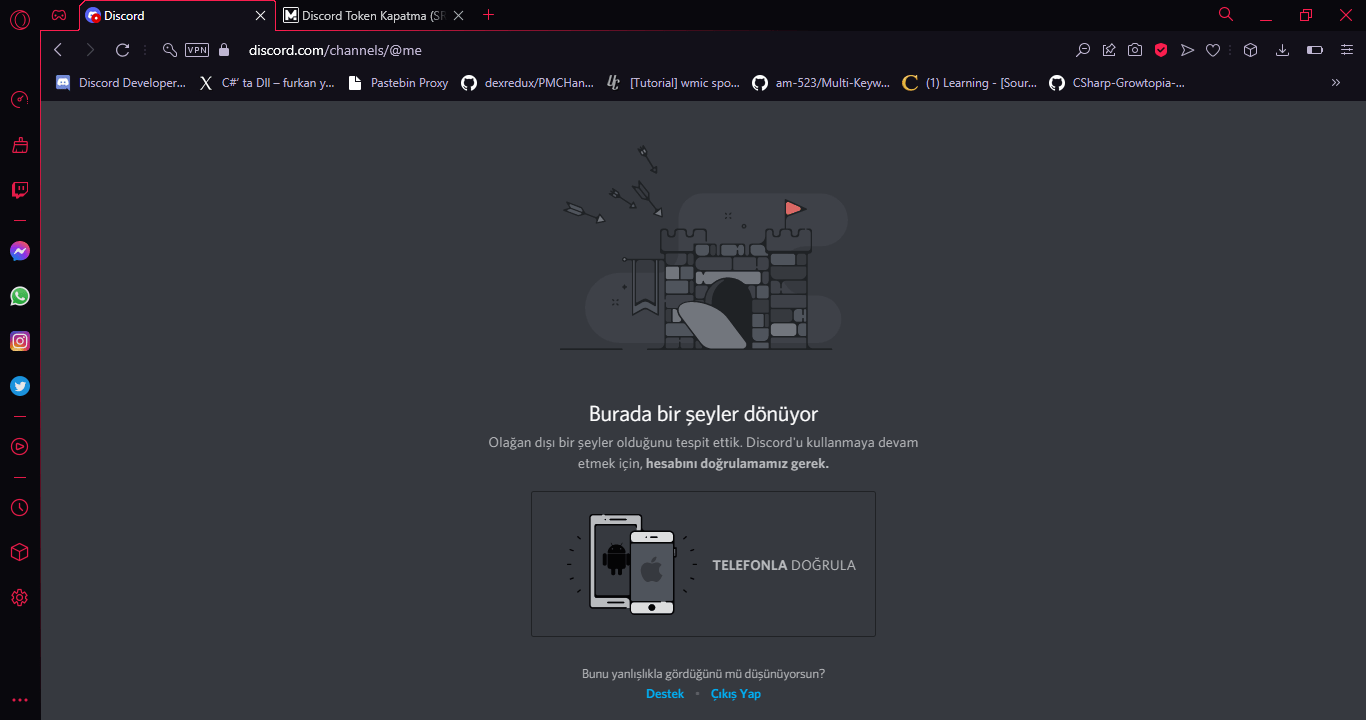This screenshot has height=720, width=1366.
Task: Open a new tab with plus button
Action: (489, 15)
